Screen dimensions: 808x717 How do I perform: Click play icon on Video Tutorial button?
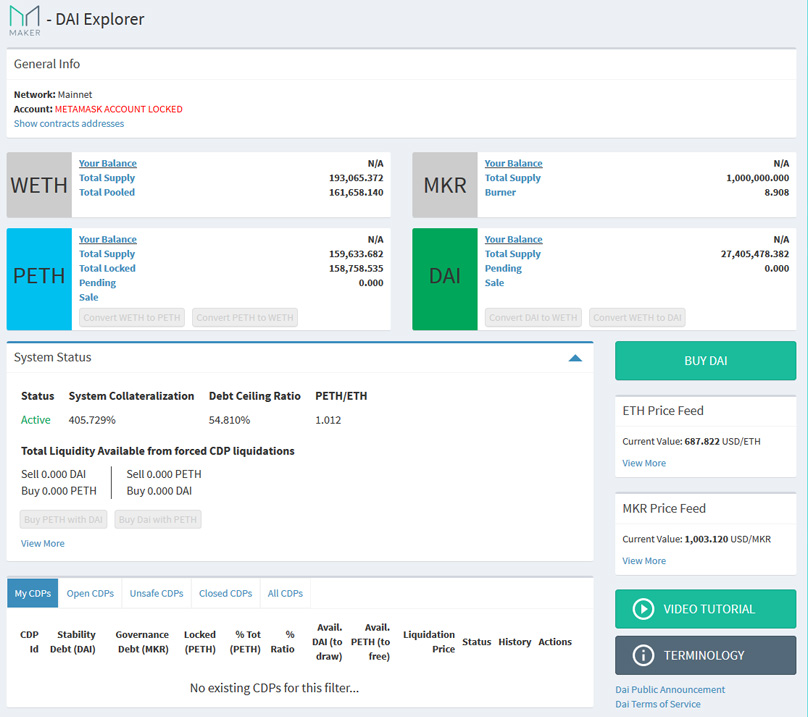coord(643,609)
